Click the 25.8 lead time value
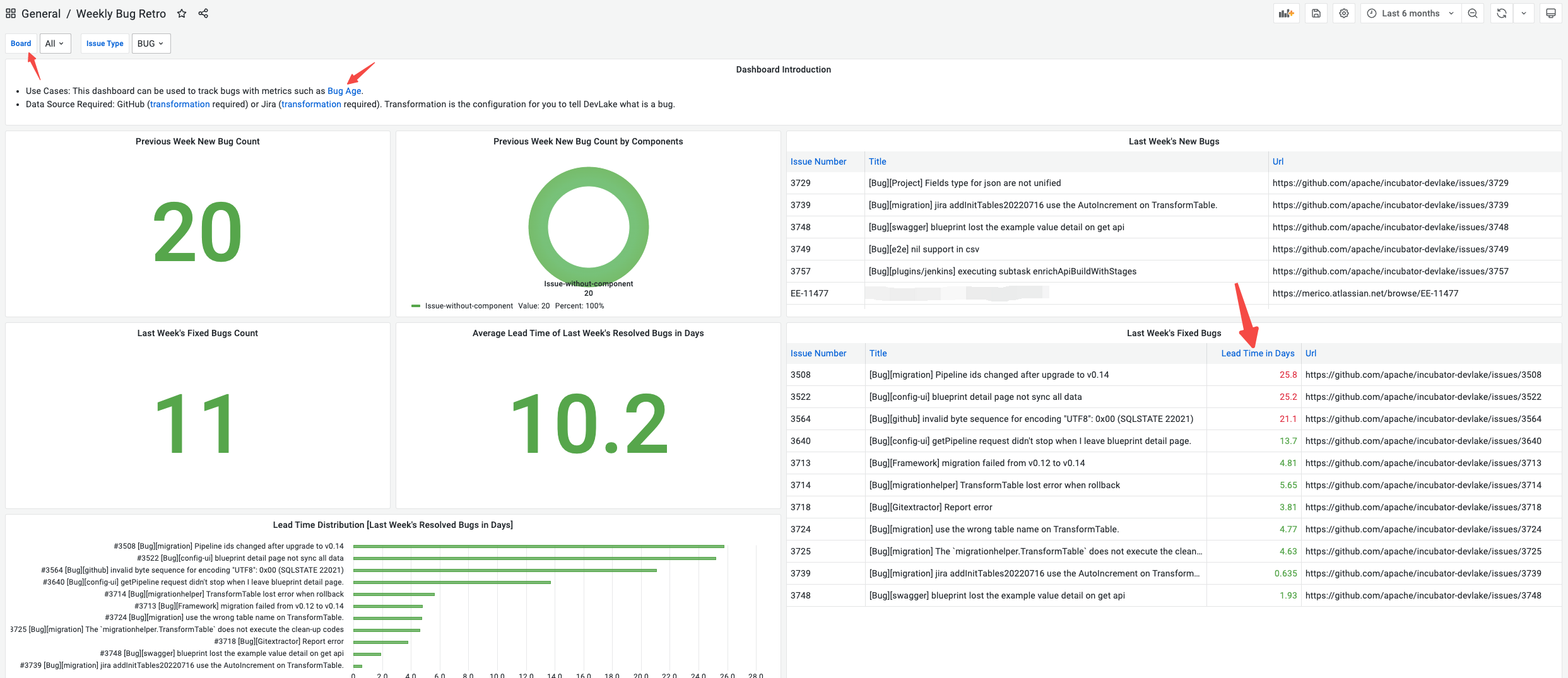Viewport: 1568px width, 678px height. coord(1288,375)
